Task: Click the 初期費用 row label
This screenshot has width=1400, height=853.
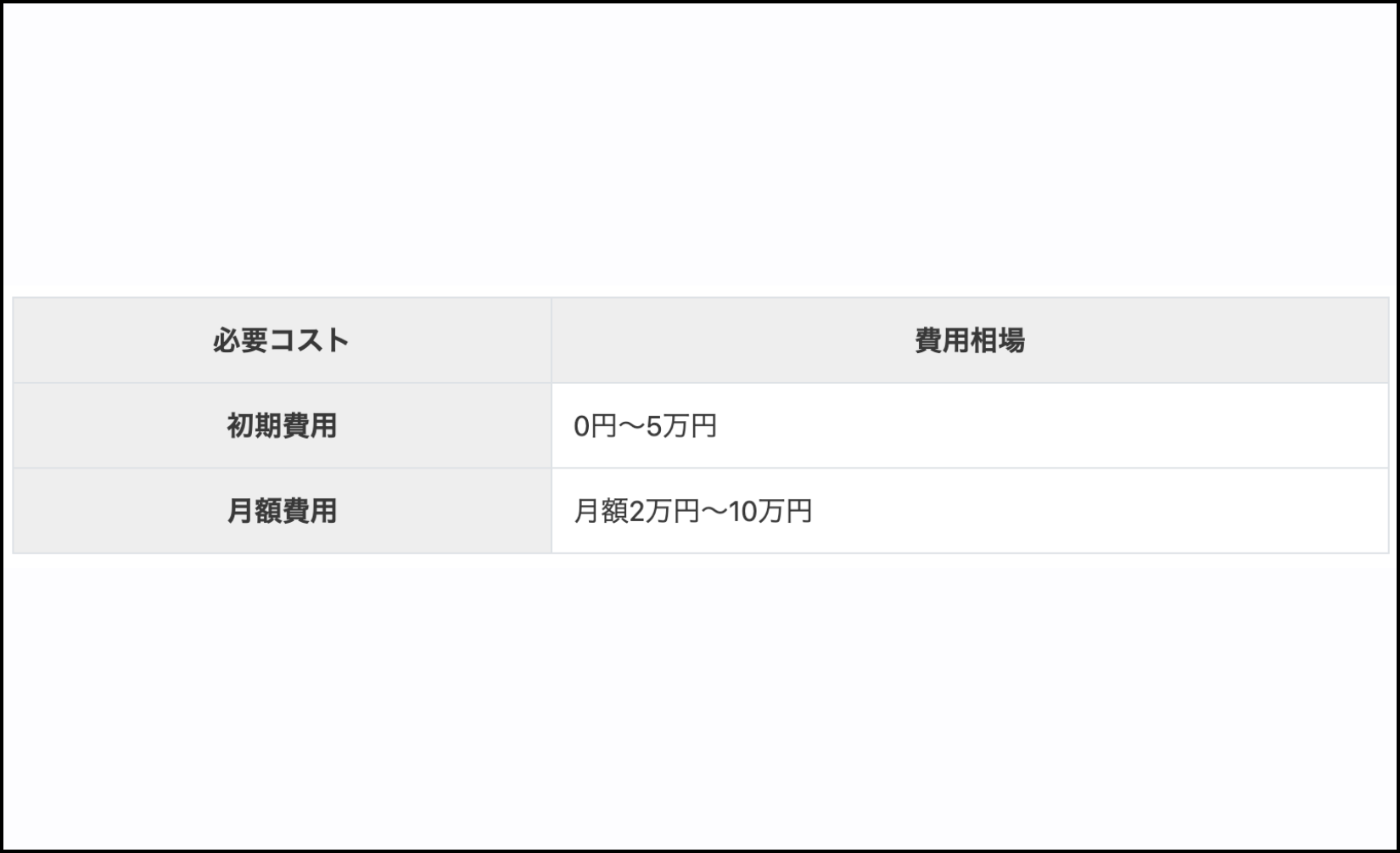Action: [x=282, y=425]
